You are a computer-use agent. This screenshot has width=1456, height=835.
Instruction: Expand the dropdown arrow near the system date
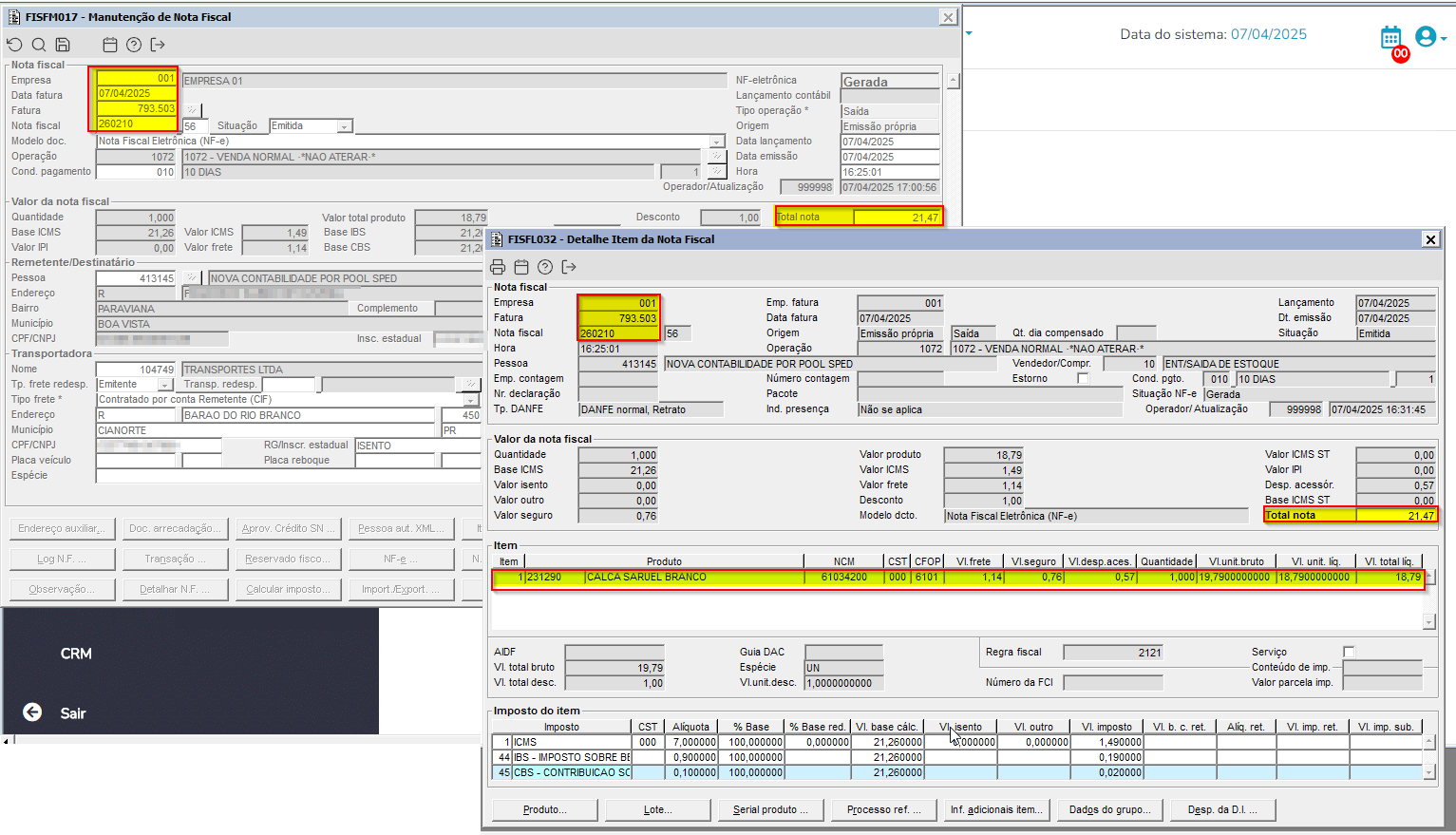click(x=969, y=33)
